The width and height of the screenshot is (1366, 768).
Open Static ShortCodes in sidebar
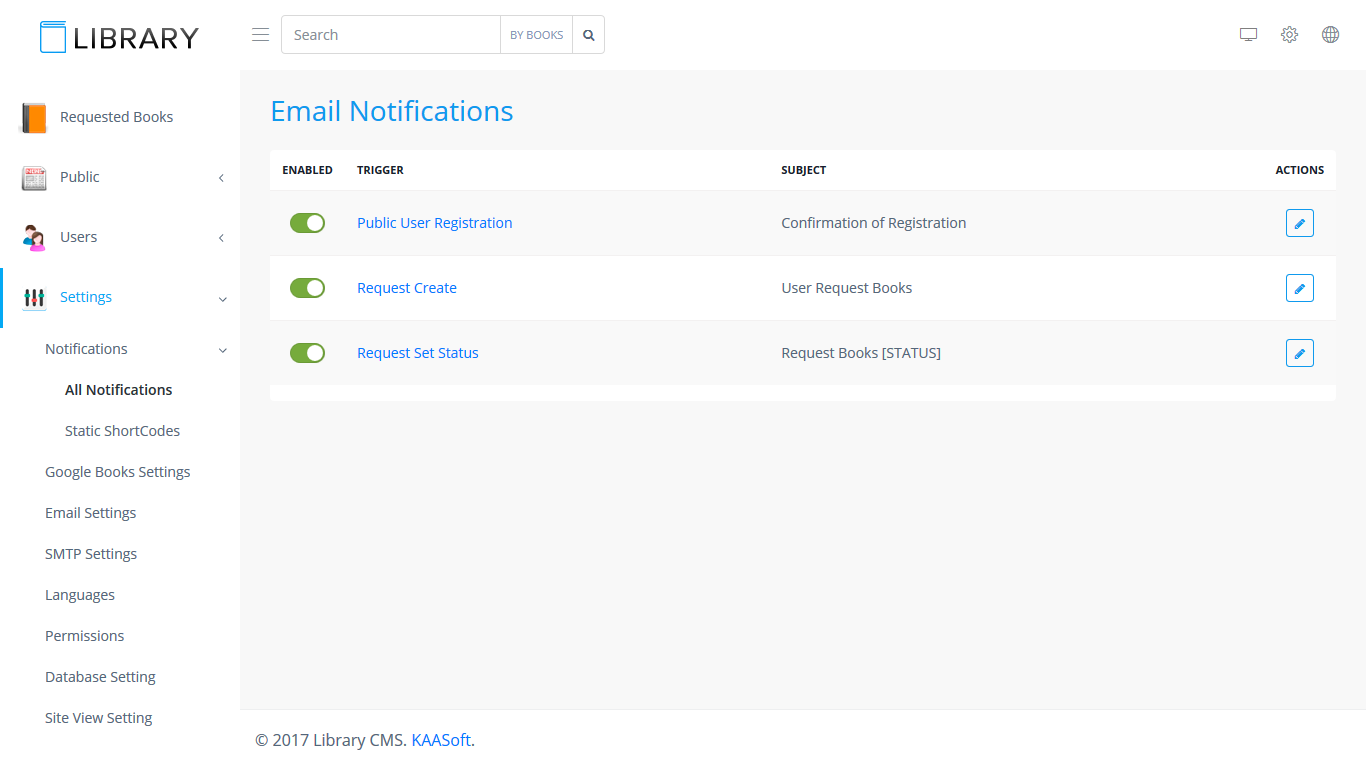pyautogui.click(x=122, y=431)
